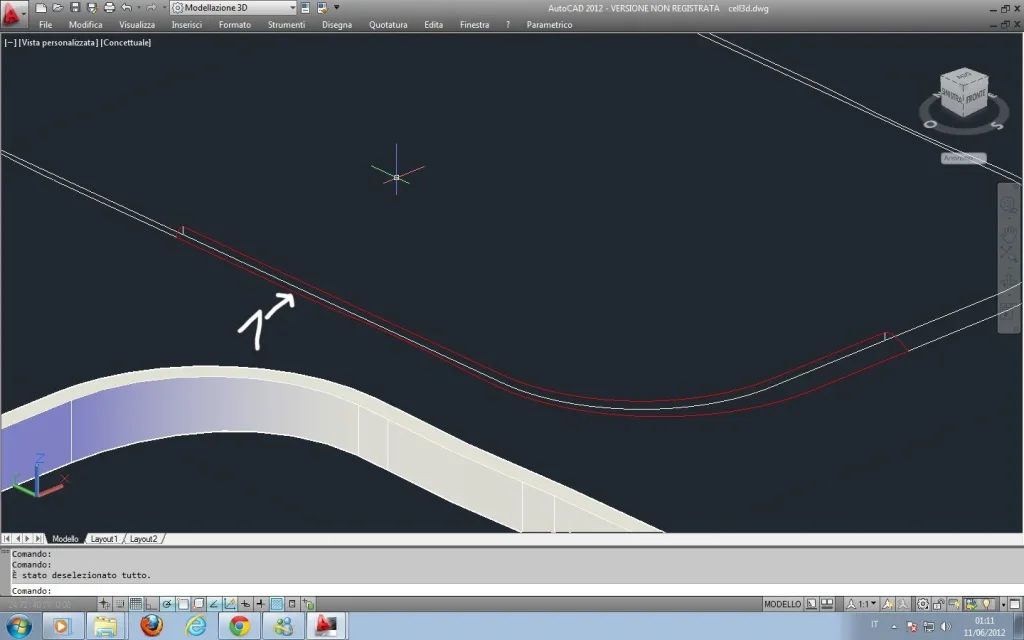Viewport: 1024px width, 640px height.
Task: Click the Isolate Objects light bulb icon
Action: click(x=987, y=604)
